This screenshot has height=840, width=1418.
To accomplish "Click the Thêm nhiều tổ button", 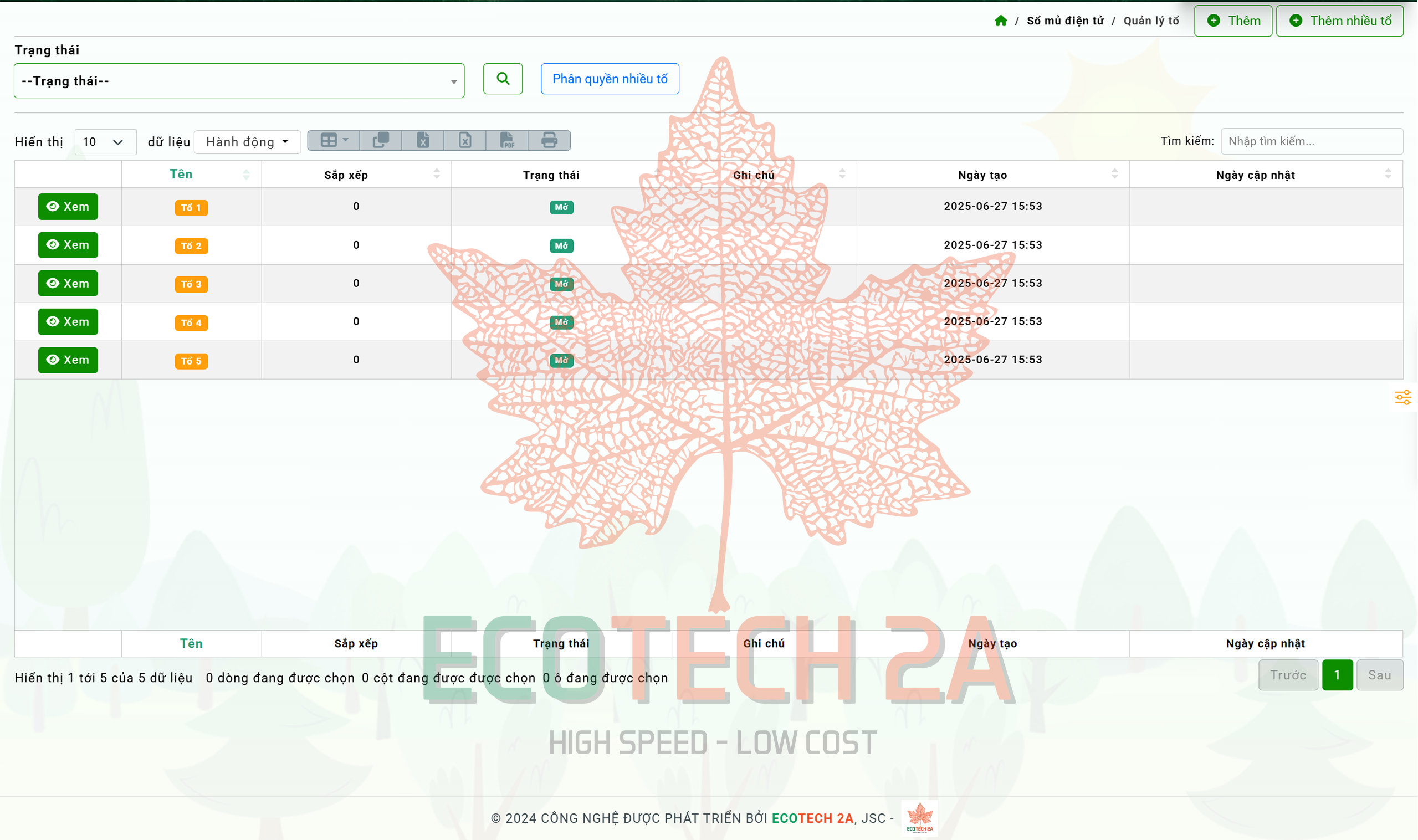I will point(1339,21).
